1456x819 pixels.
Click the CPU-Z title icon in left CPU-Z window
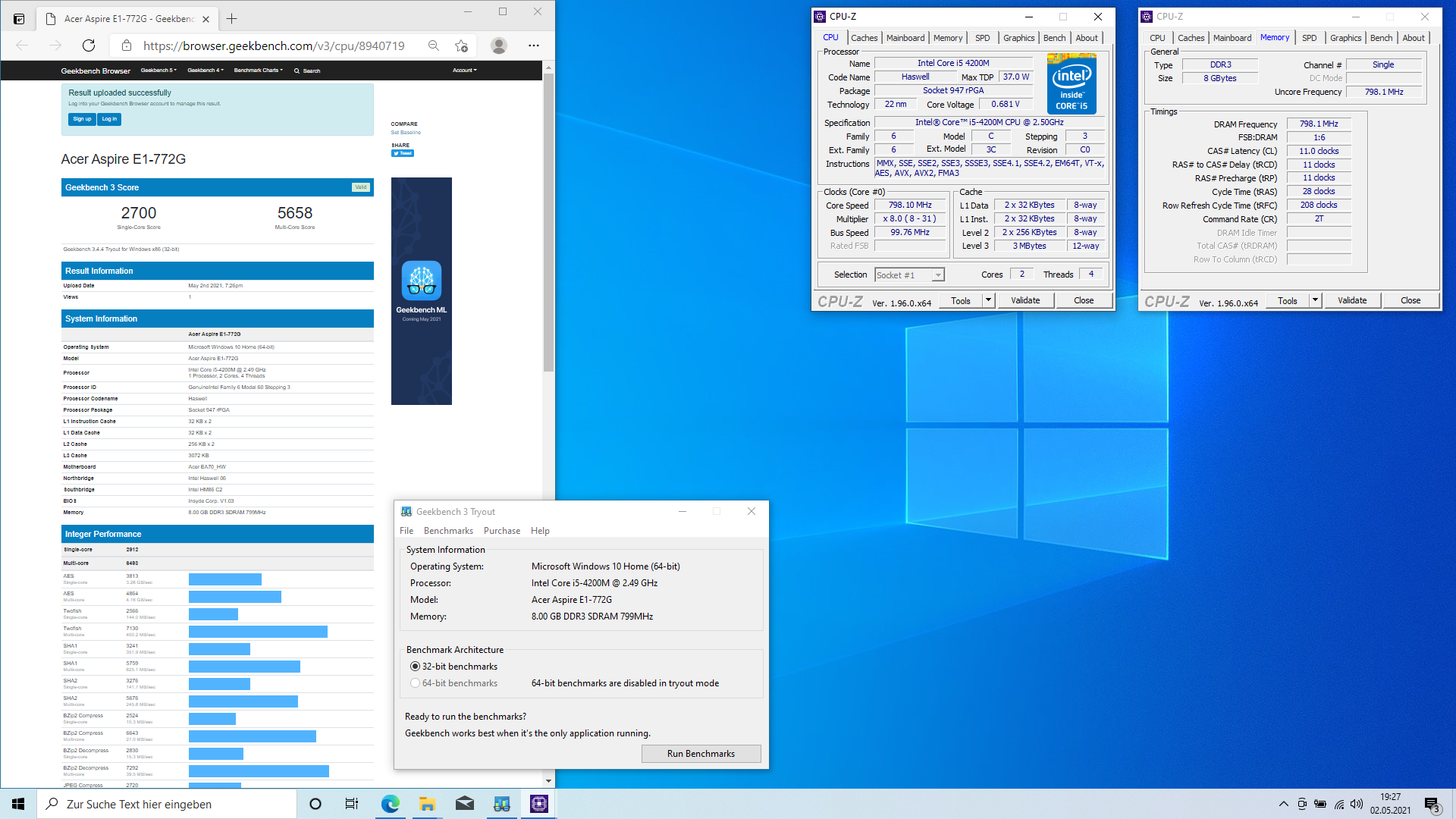pyautogui.click(x=820, y=16)
